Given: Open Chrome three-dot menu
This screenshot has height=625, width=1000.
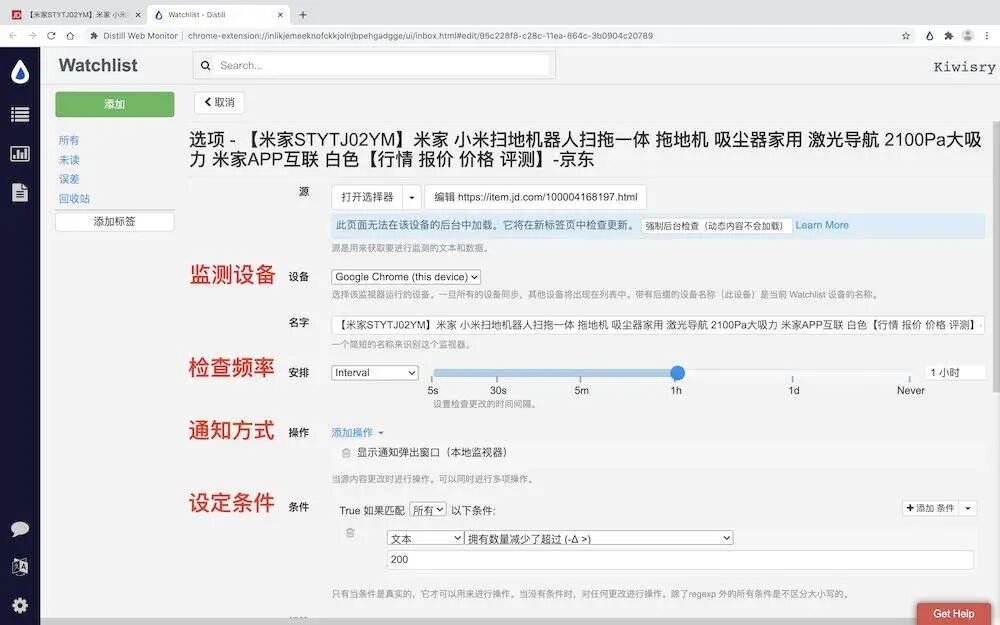Looking at the screenshot, I should pos(987,36).
